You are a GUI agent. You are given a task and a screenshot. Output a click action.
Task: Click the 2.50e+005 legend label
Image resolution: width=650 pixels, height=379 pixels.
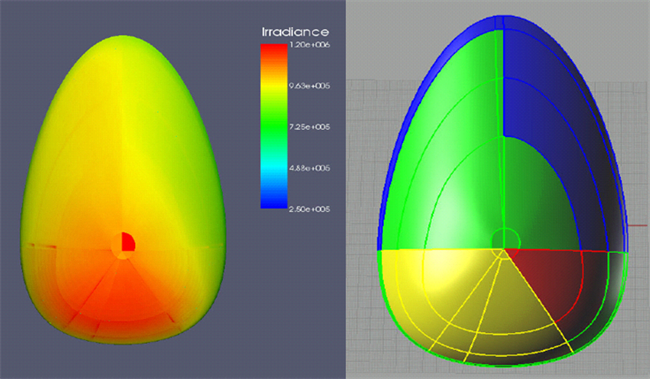[309, 209]
